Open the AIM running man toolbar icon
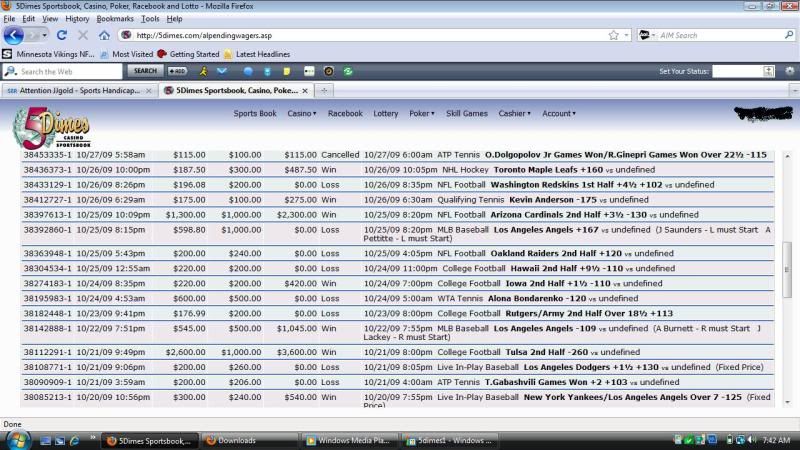 [203, 71]
